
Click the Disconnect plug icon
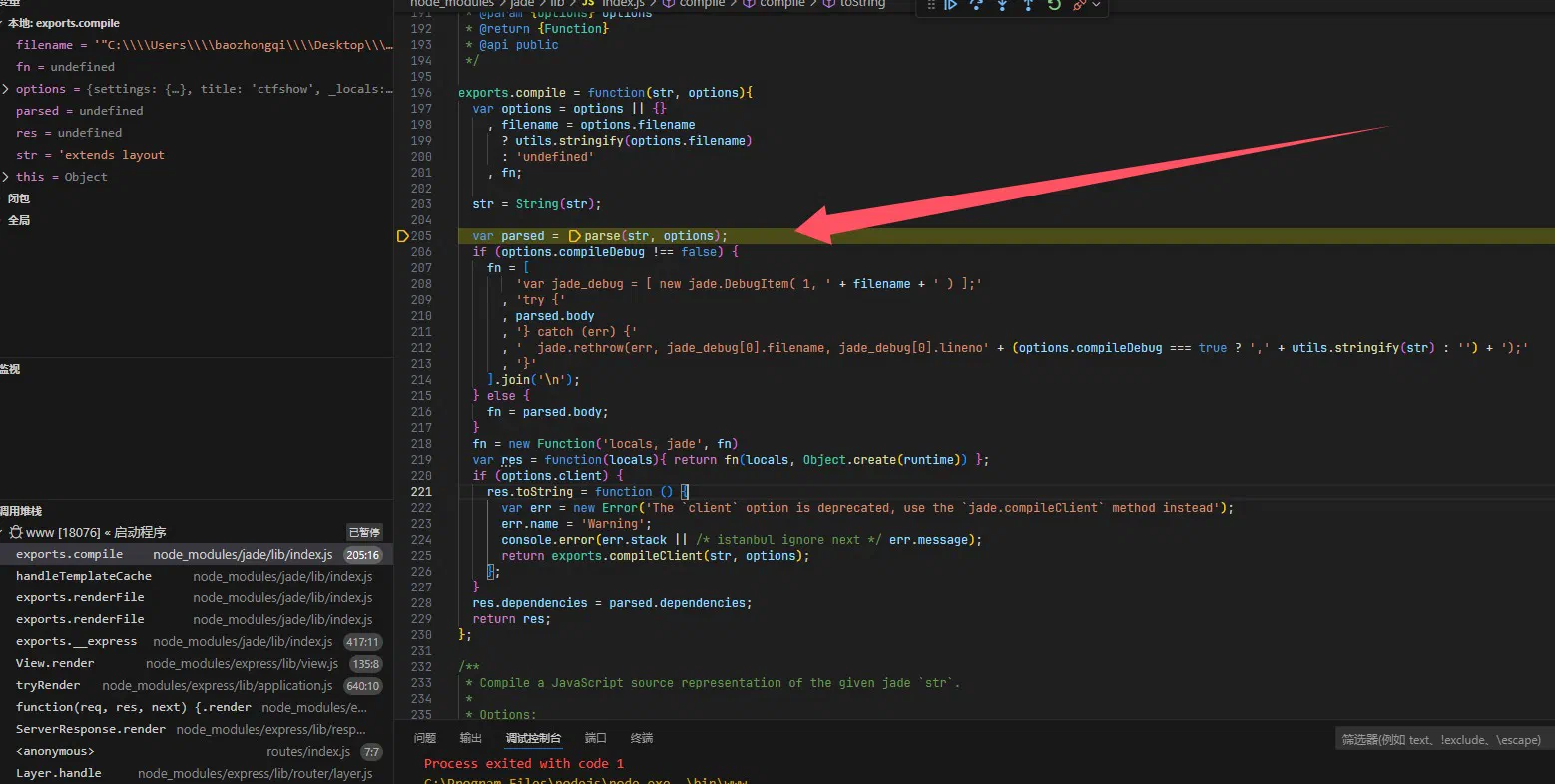tap(1079, 5)
